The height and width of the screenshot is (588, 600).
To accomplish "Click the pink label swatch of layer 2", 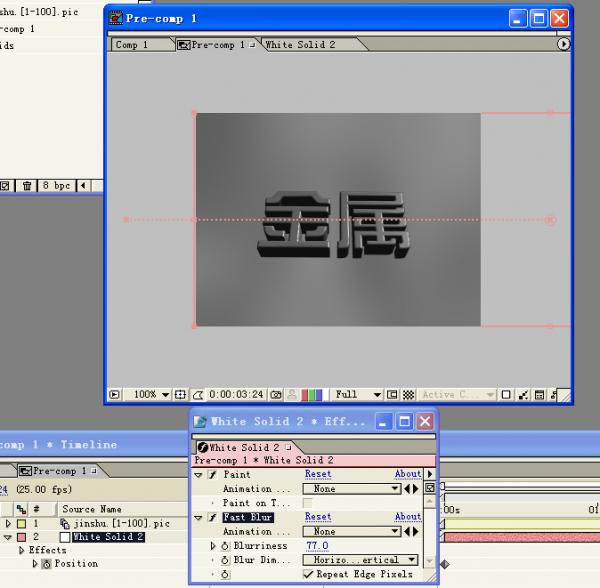I will (x=22, y=538).
